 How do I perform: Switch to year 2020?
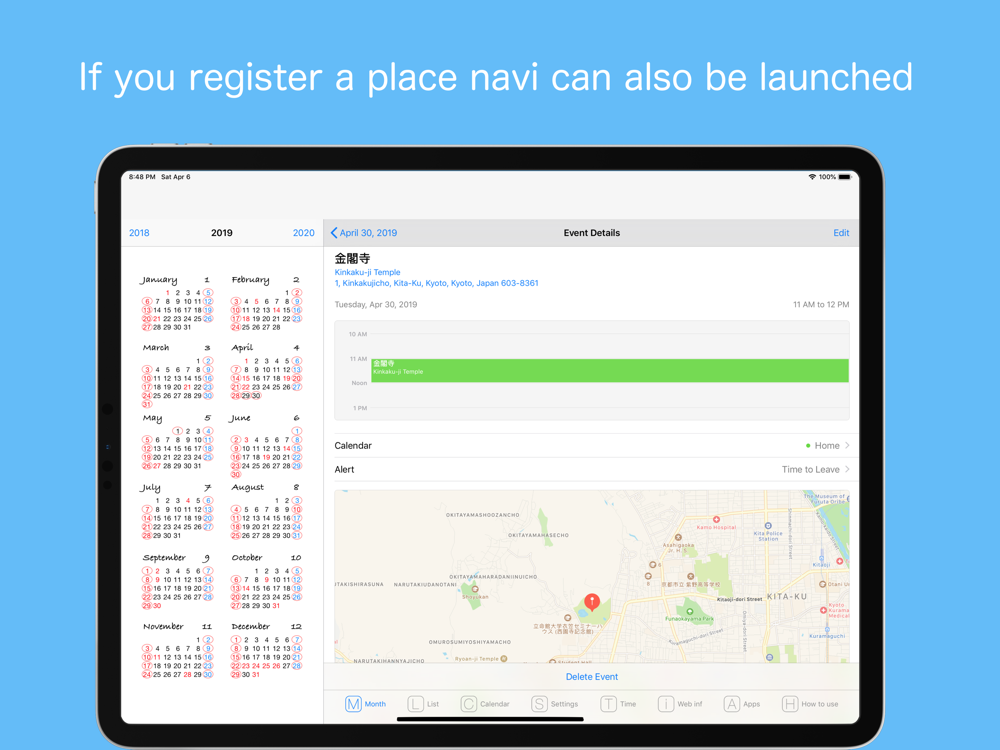[x=304, y=233]
